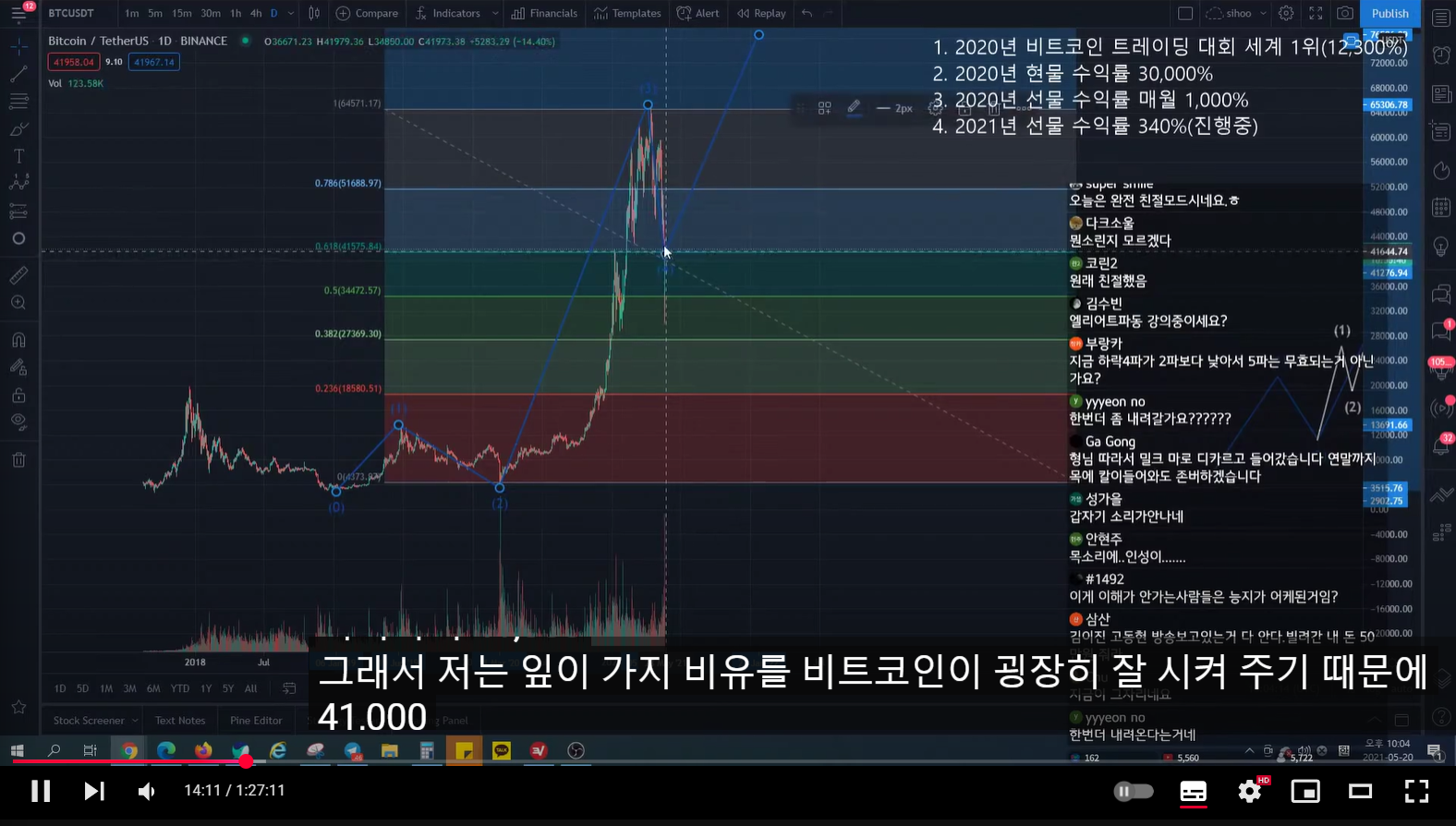Toggle subtitles/closed captions
Screen dimensions: 1456x826
[x=1193, y=792]
